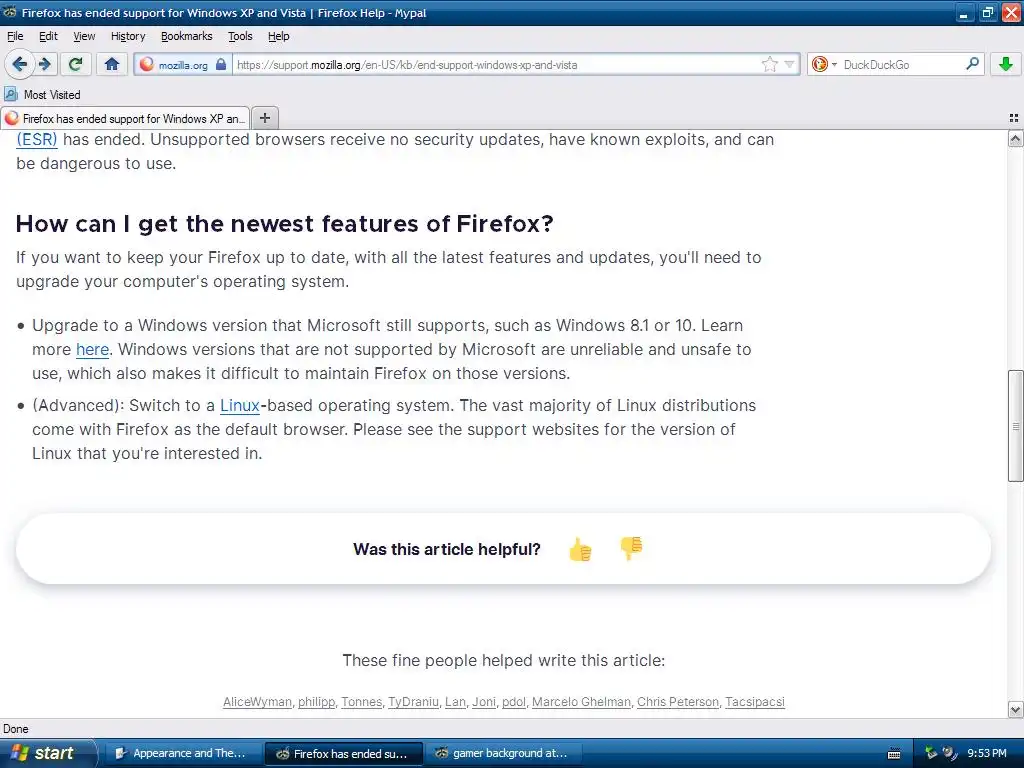This screenshot has width=1024, height=768.
Task: Vote thumbs down for the article
Action: (x=631, y=548)
